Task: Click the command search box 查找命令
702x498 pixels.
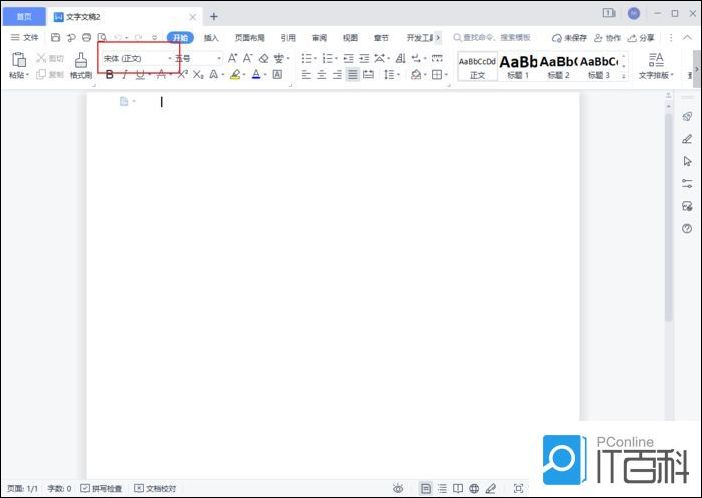Action: click(492, 38)
